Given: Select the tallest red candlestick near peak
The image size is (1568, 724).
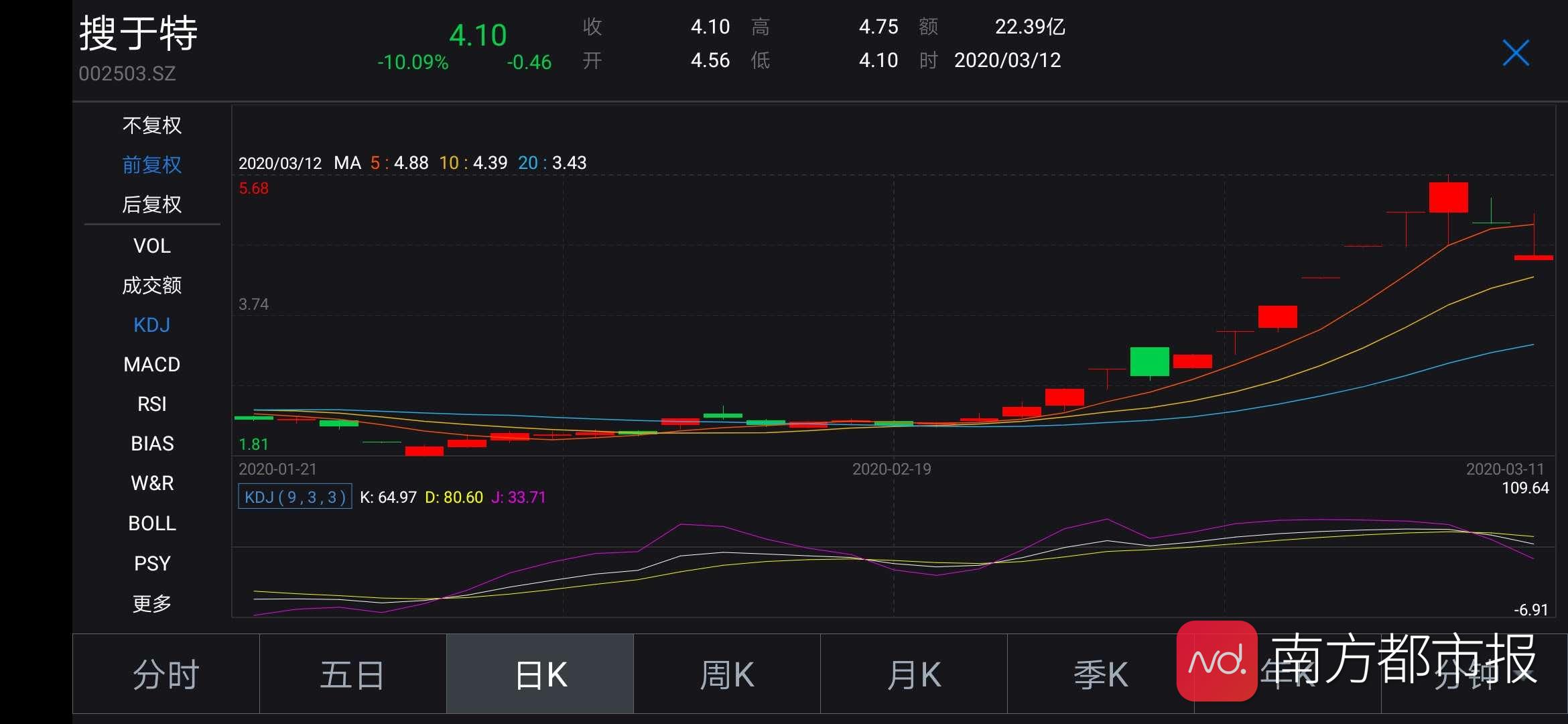Looking at the screenshot, I should (x=1448, y=197).
